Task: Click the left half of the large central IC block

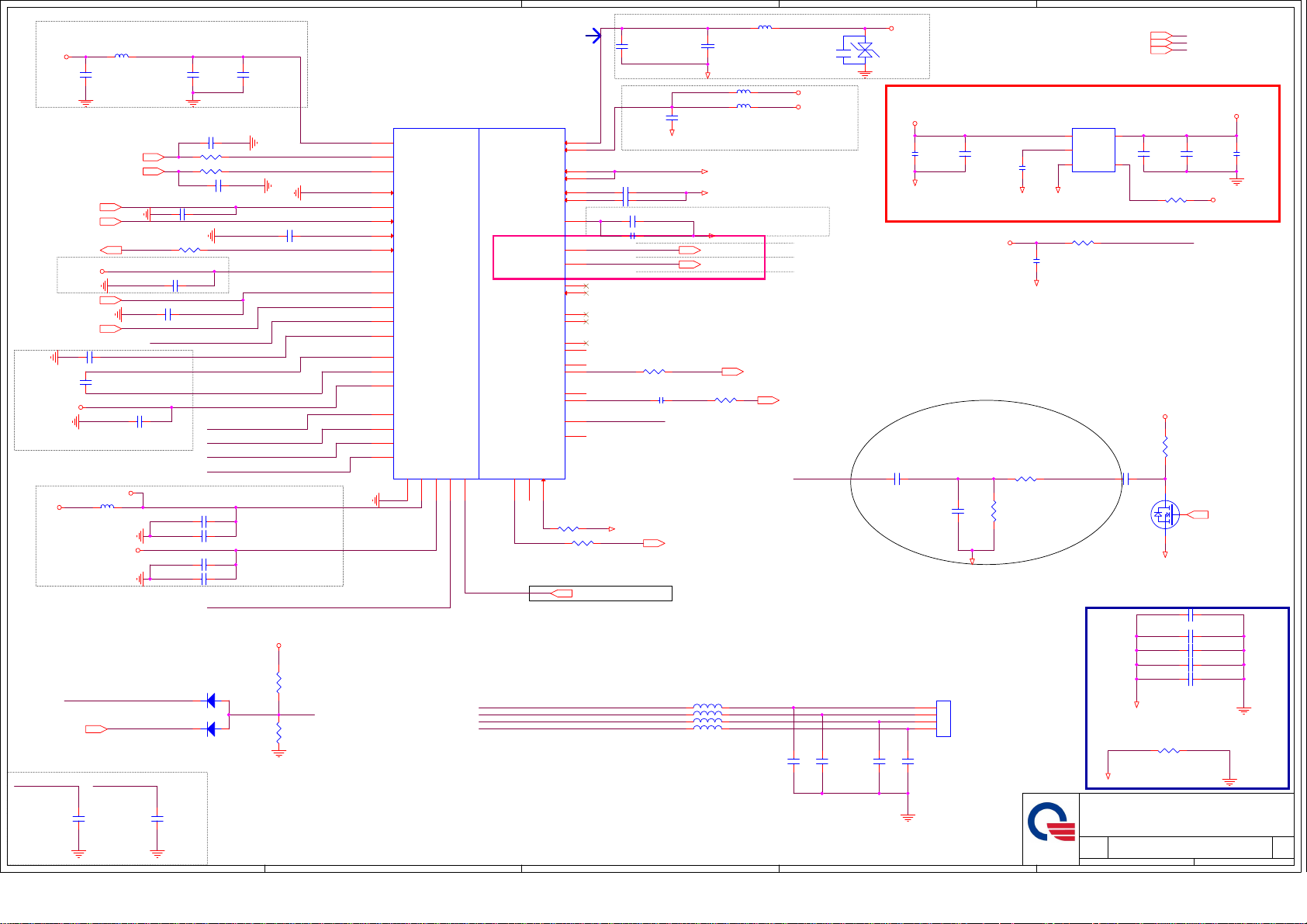Action: 436,303
